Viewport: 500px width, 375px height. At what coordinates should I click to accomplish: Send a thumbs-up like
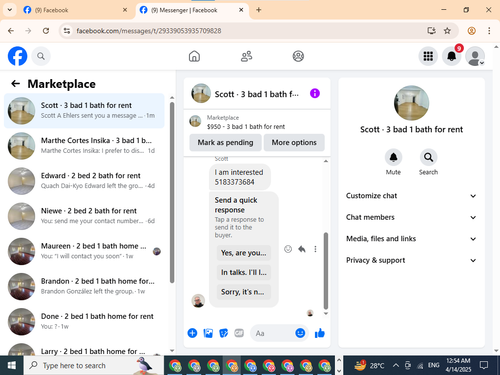pos(320,333)
